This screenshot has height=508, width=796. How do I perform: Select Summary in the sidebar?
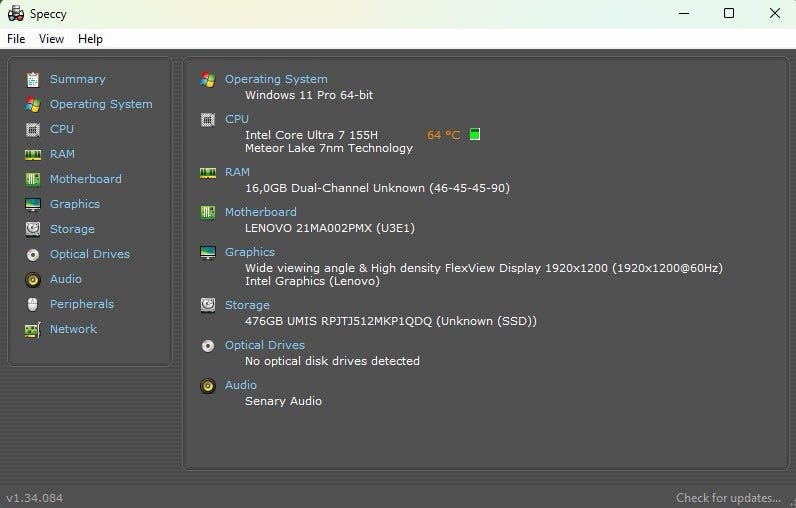pos(78,79)
